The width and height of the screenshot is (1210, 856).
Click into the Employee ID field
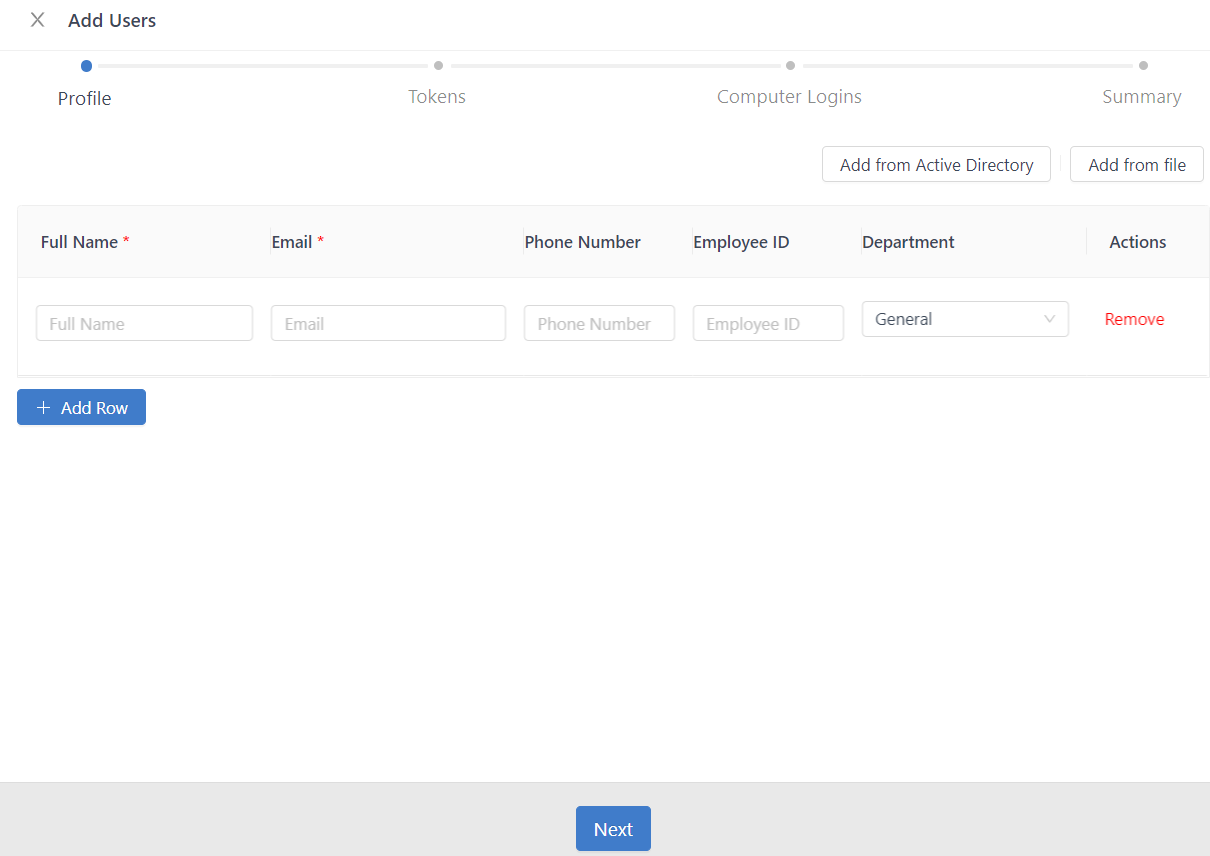pos(768,324)
